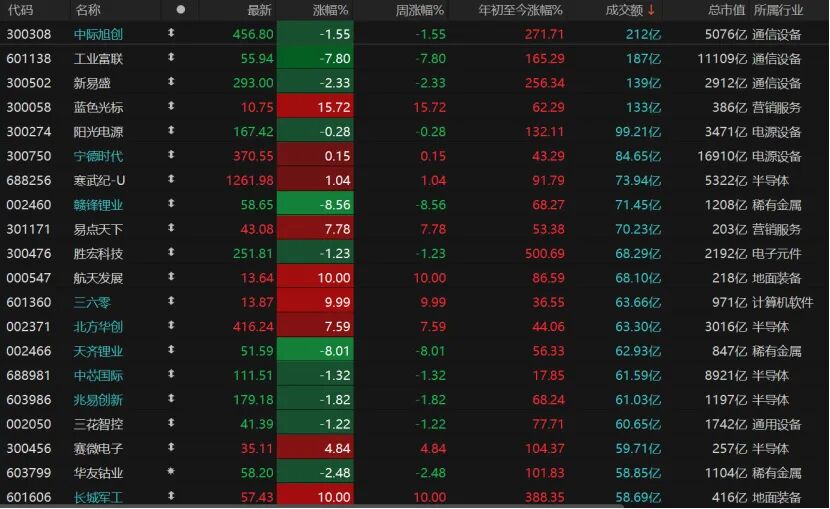Click the 周涨幅% column header

pos(420,10)
